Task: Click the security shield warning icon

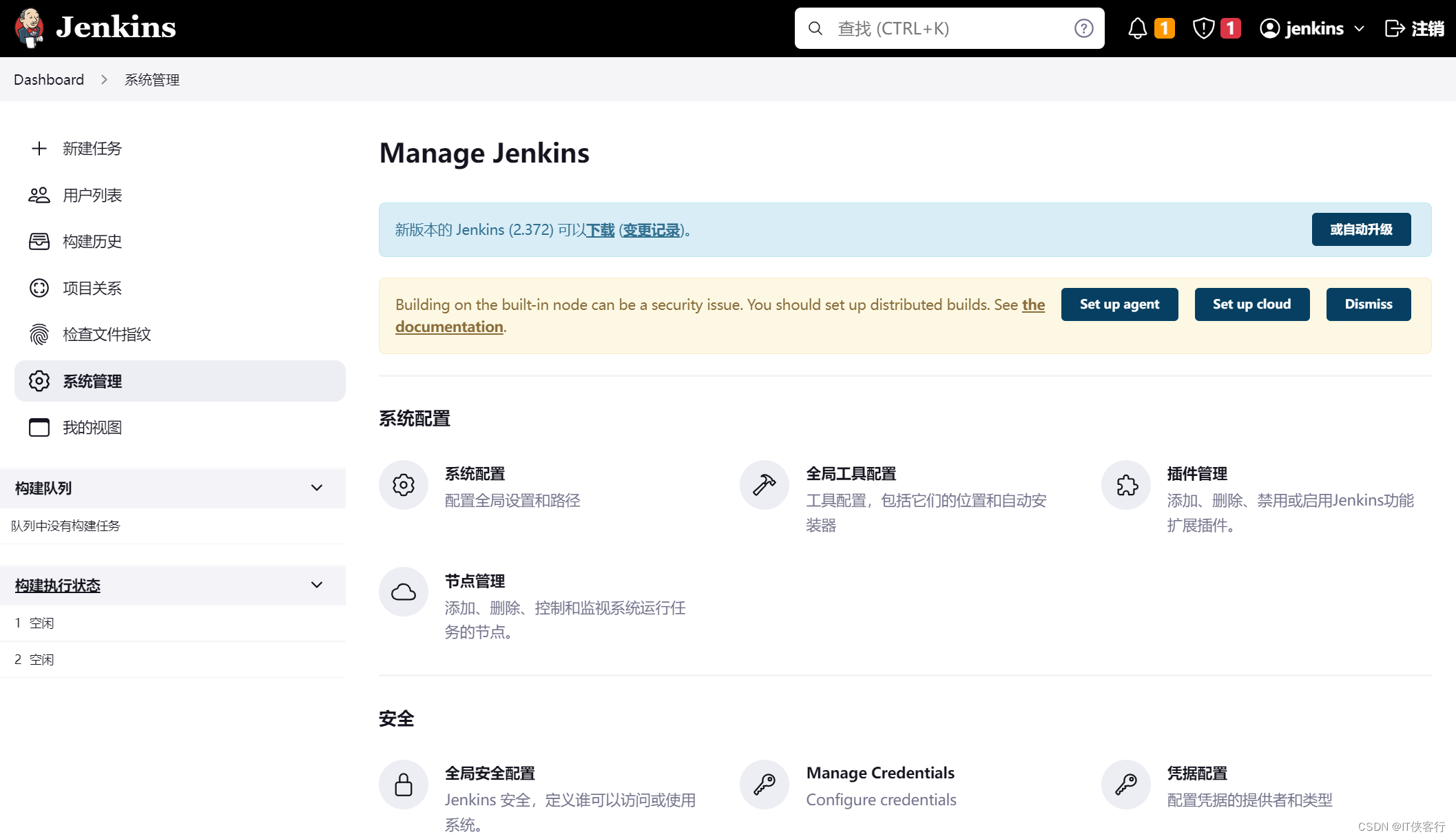Action: (1203, 28)
